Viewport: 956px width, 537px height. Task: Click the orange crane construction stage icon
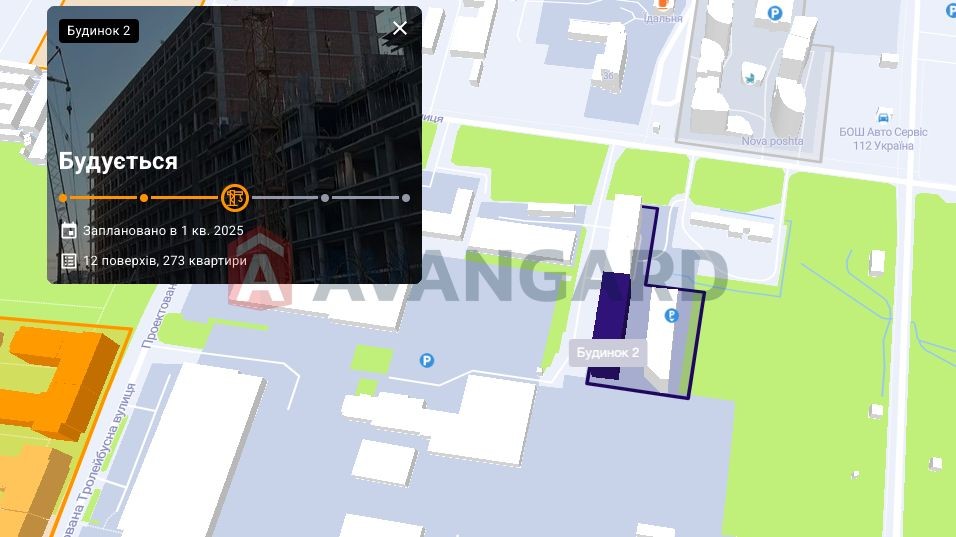coord(234,197)
